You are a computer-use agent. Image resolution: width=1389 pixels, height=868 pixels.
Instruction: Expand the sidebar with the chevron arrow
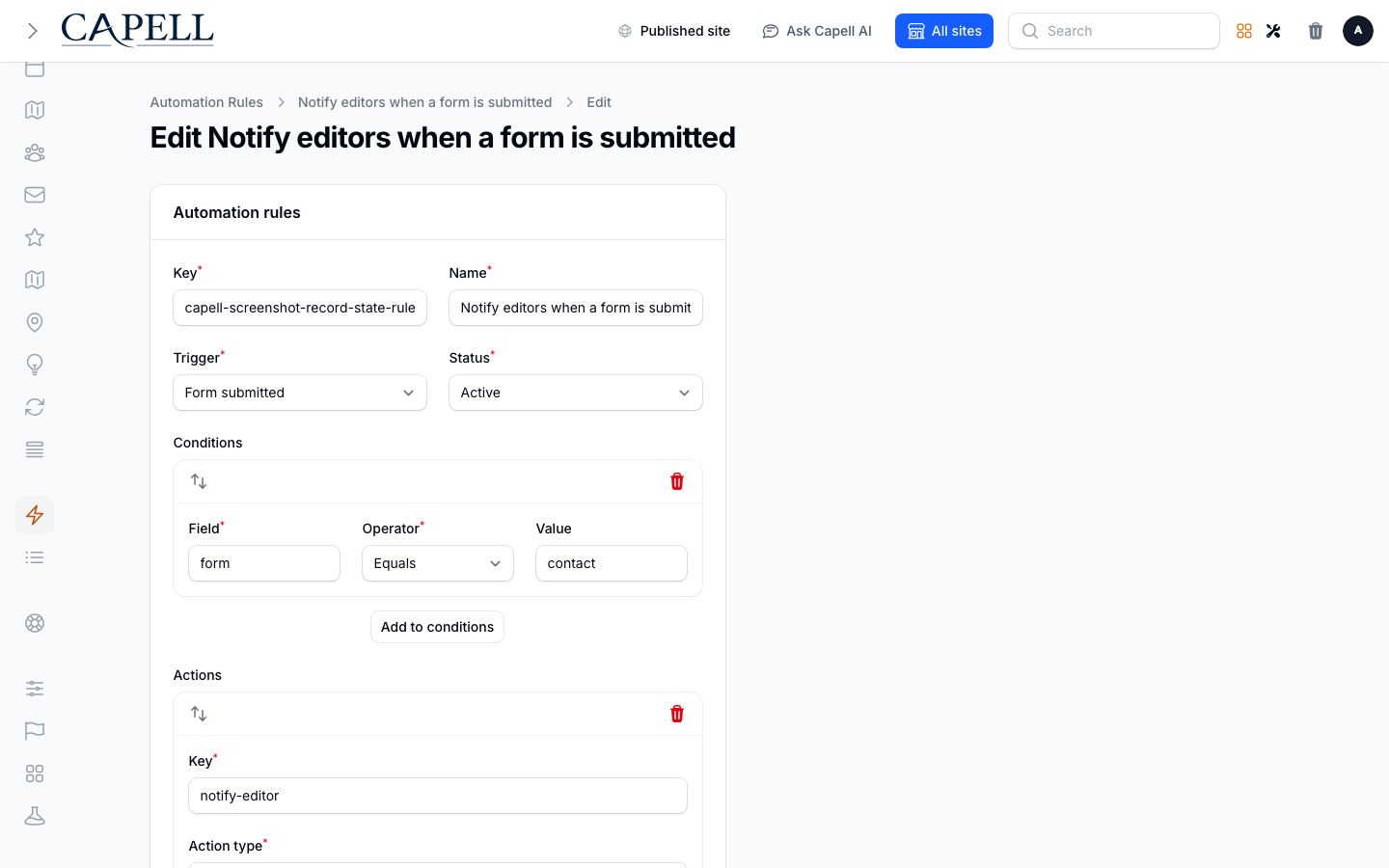coord(33,31)
